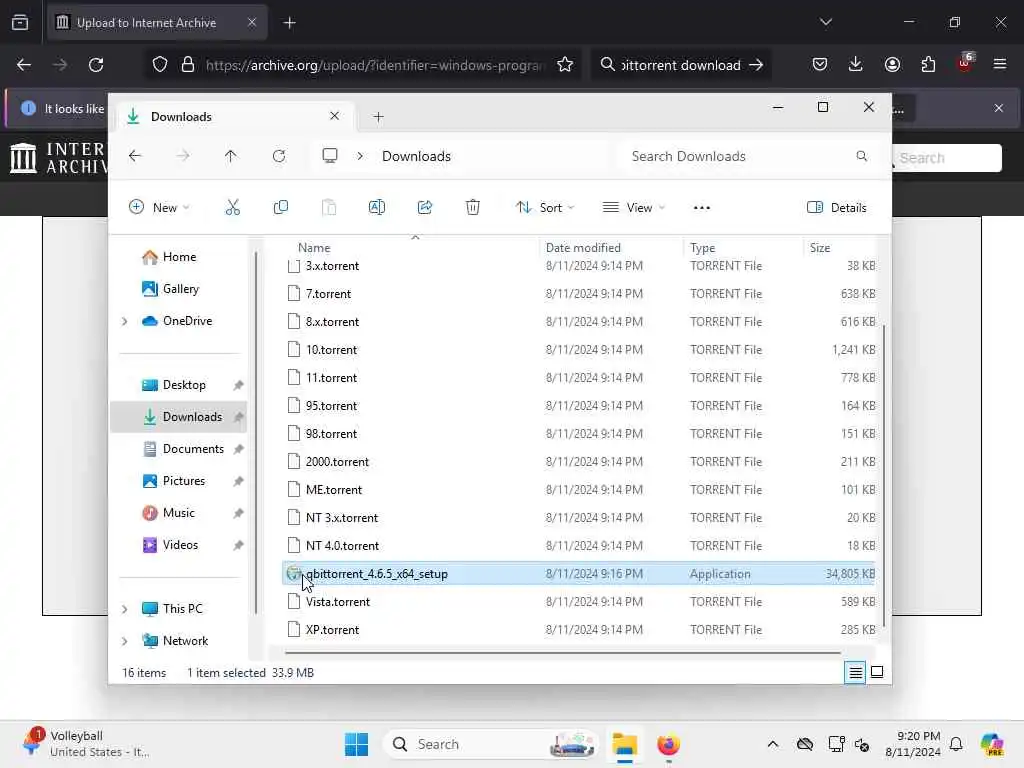This screenshot has width=1024, height=768.
Task: Open Firefox hamburger application menu
Action: click(x=999, y=65)
